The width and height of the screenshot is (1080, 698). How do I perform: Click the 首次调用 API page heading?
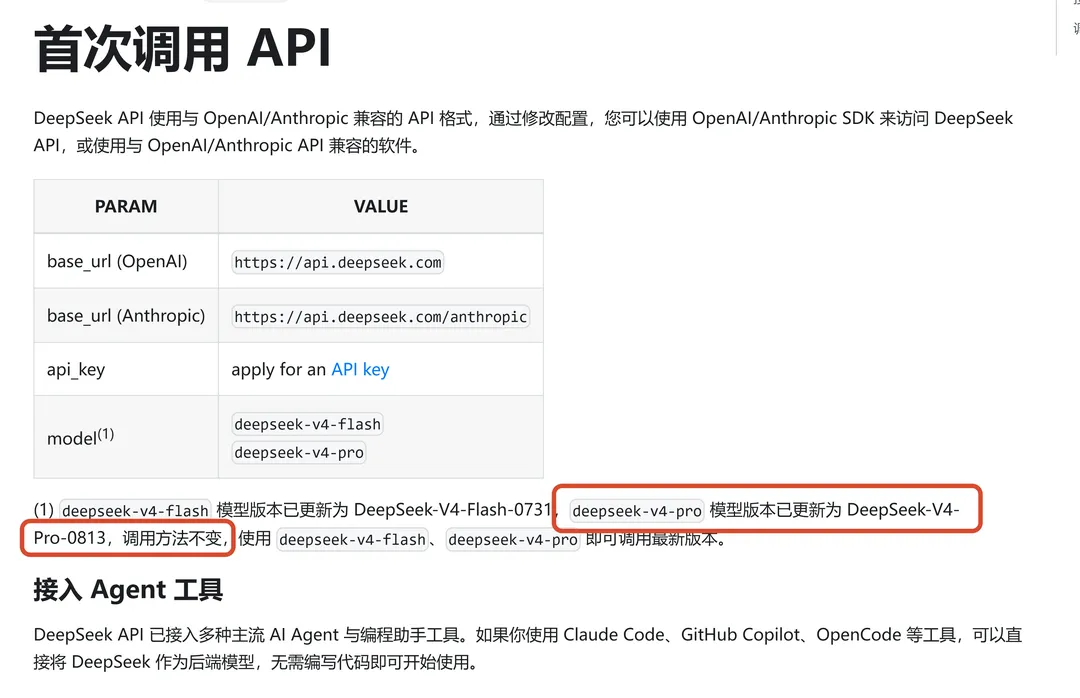(x=183, y=48)
